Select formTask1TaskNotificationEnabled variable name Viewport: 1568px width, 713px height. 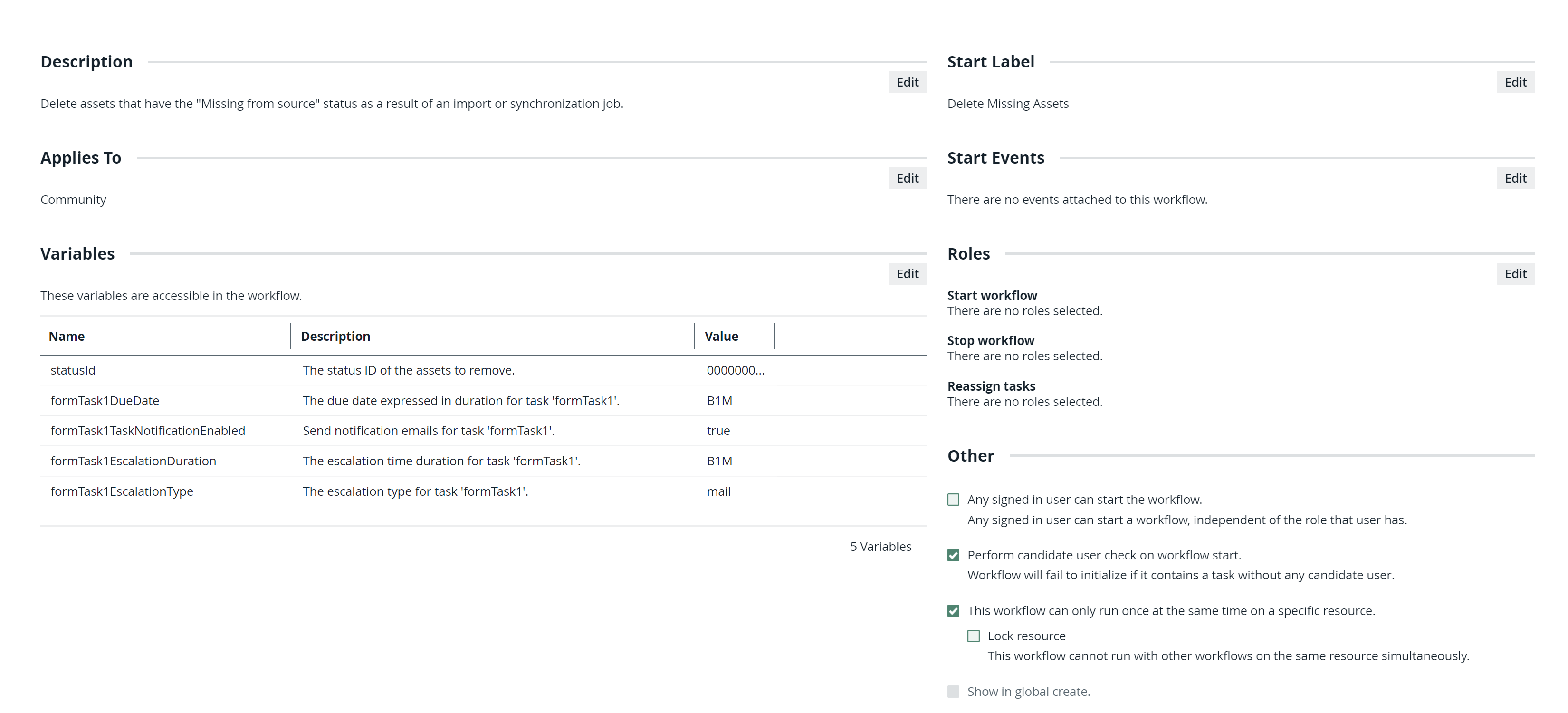[148, 431]
